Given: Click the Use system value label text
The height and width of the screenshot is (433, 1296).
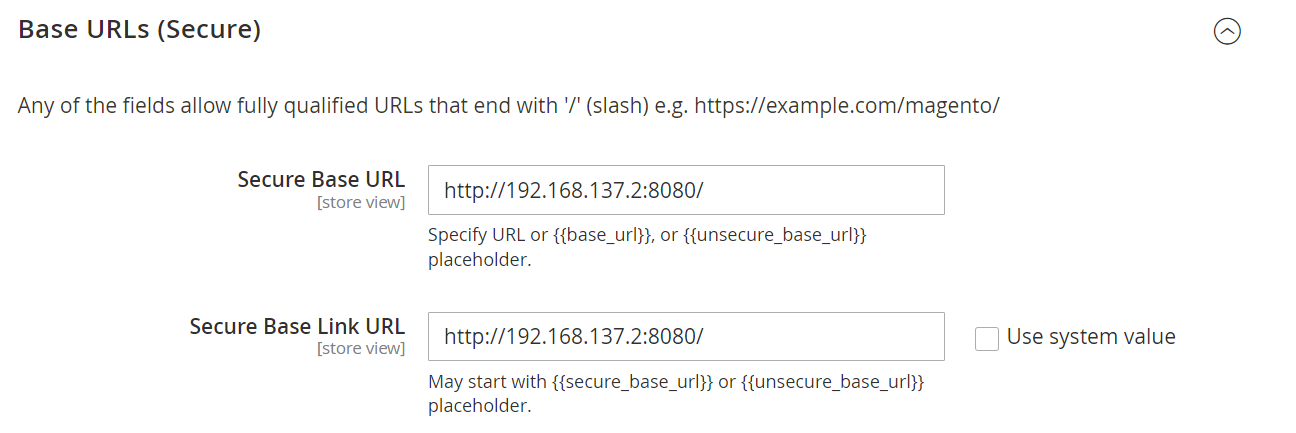Looking at the screenshot, I should coord(1091,337).
